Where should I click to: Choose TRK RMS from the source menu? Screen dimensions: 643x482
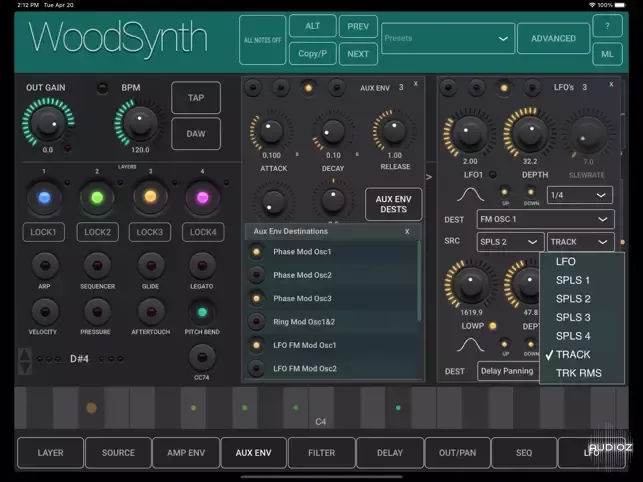click(582, 373)
